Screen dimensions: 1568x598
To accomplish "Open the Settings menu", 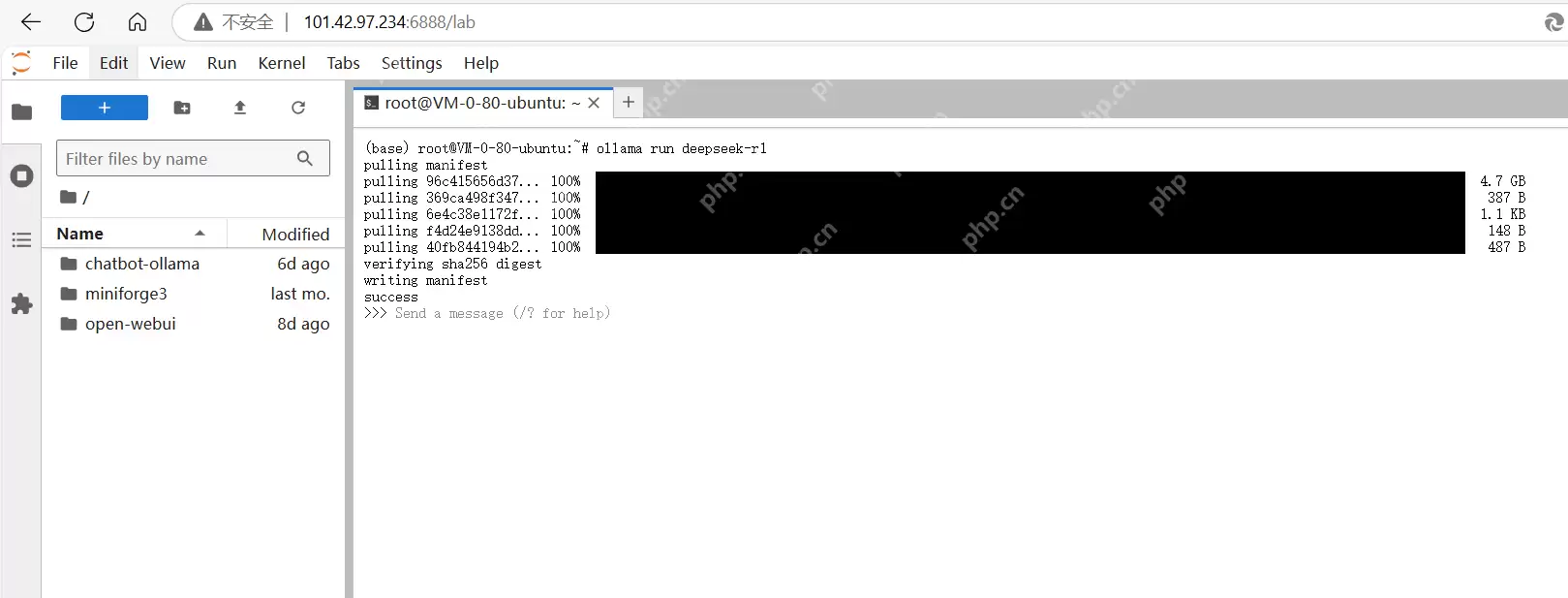I will pos(411,63).
